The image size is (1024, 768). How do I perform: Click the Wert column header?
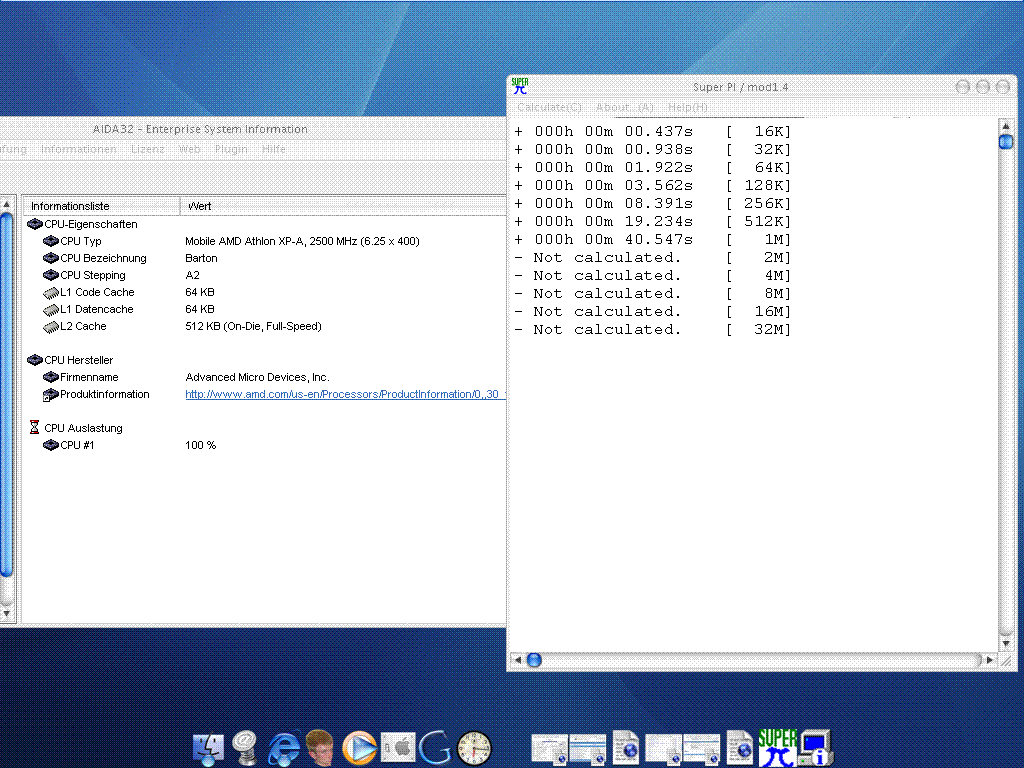pos(343,206)
